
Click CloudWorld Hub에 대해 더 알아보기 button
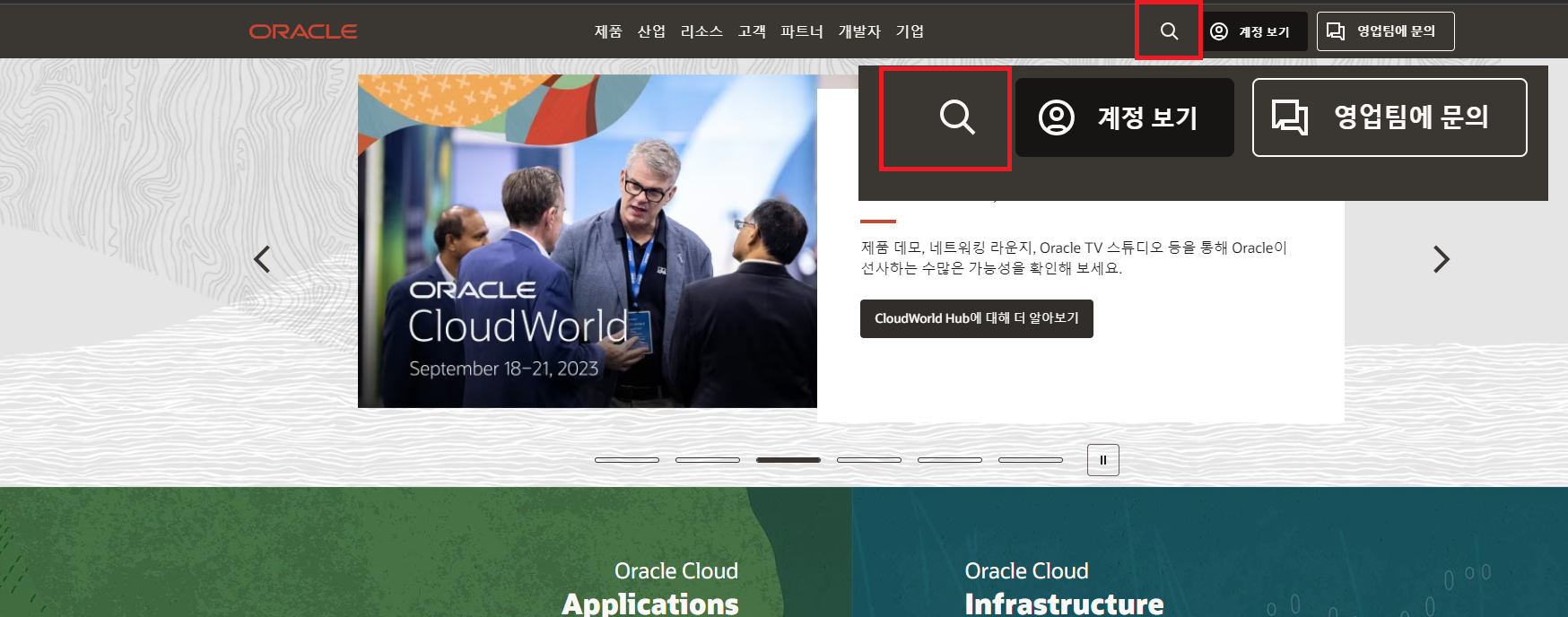point(977,318)
